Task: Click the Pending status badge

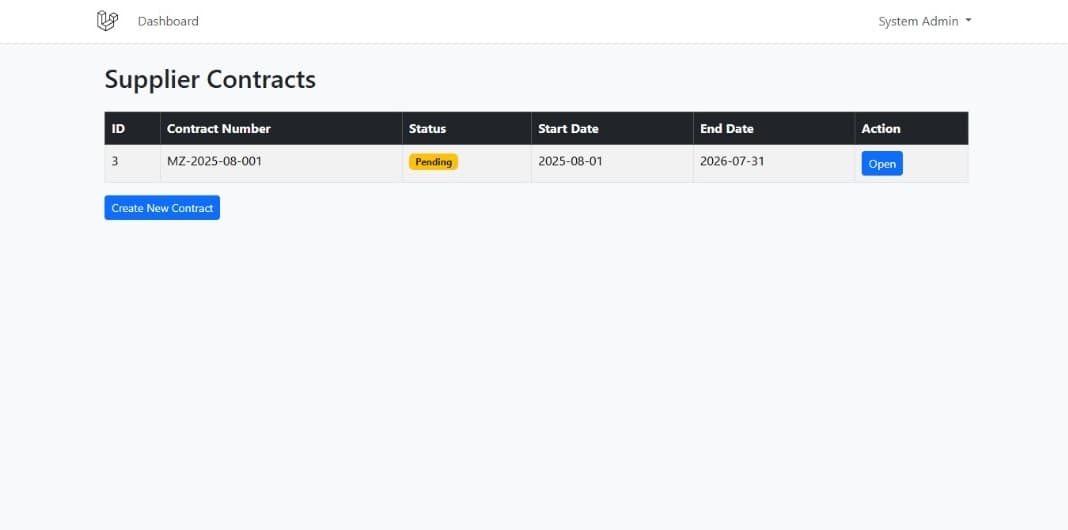Action: (x=433, y=162)
